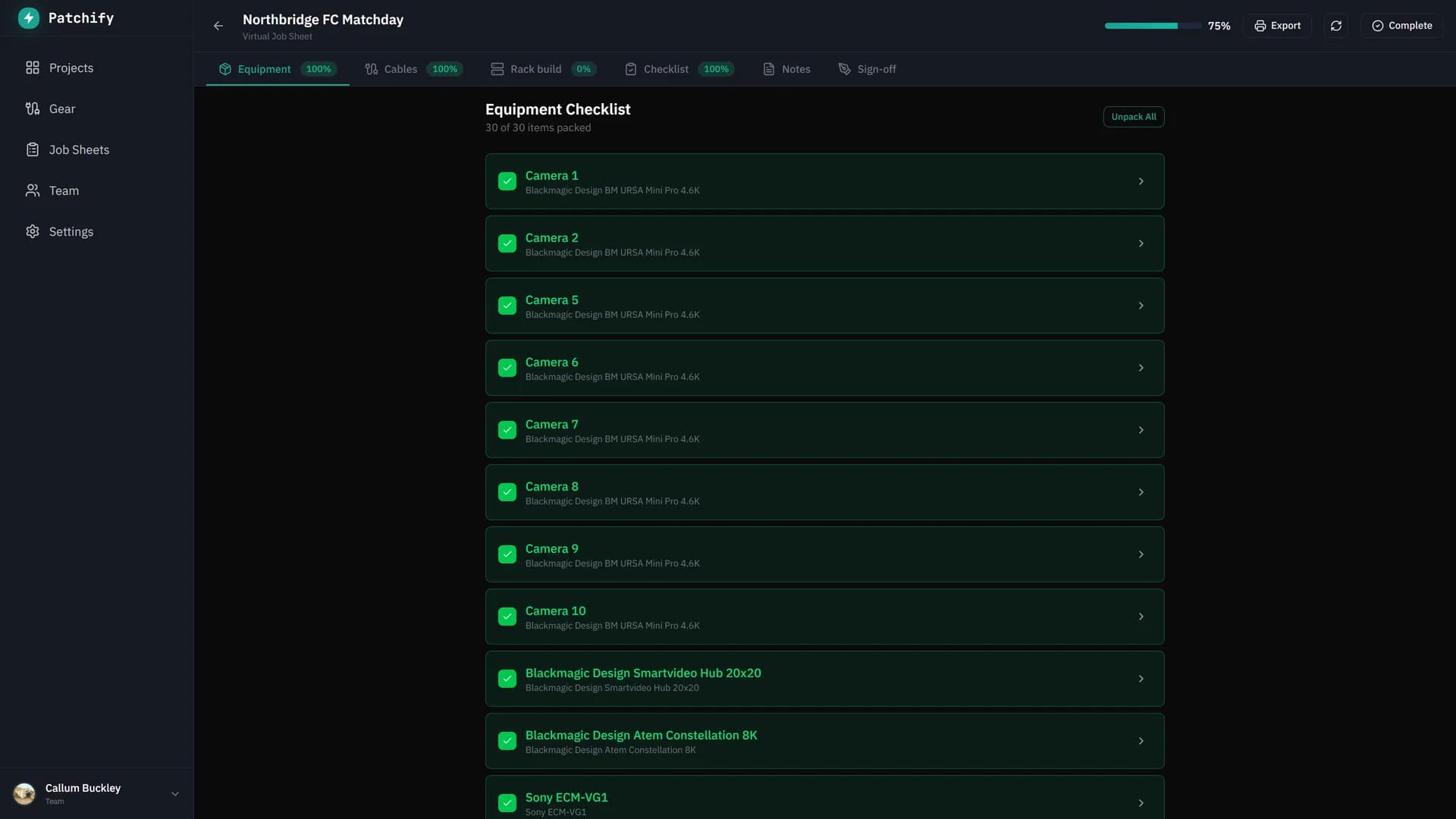1456x819 pixels.
Task: Expand the Camera 9 row chevron
Action: [1141, 554]
